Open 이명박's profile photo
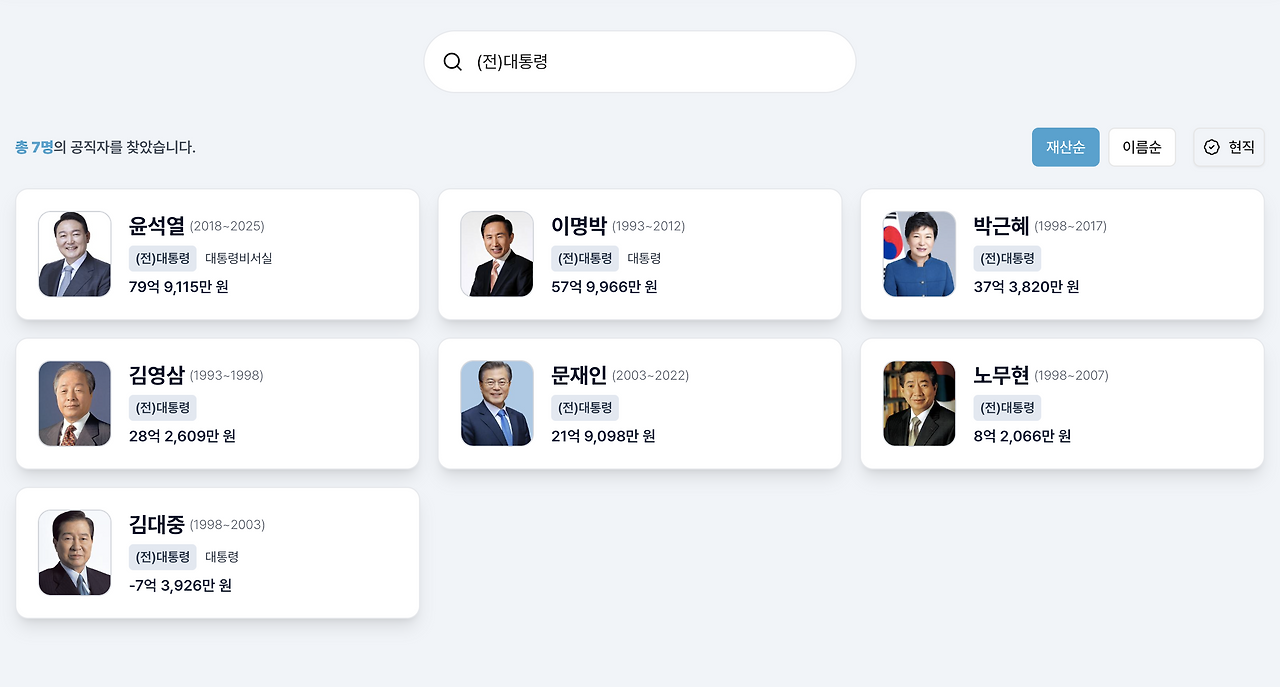The image size is (1280, 687). point(497,254)
